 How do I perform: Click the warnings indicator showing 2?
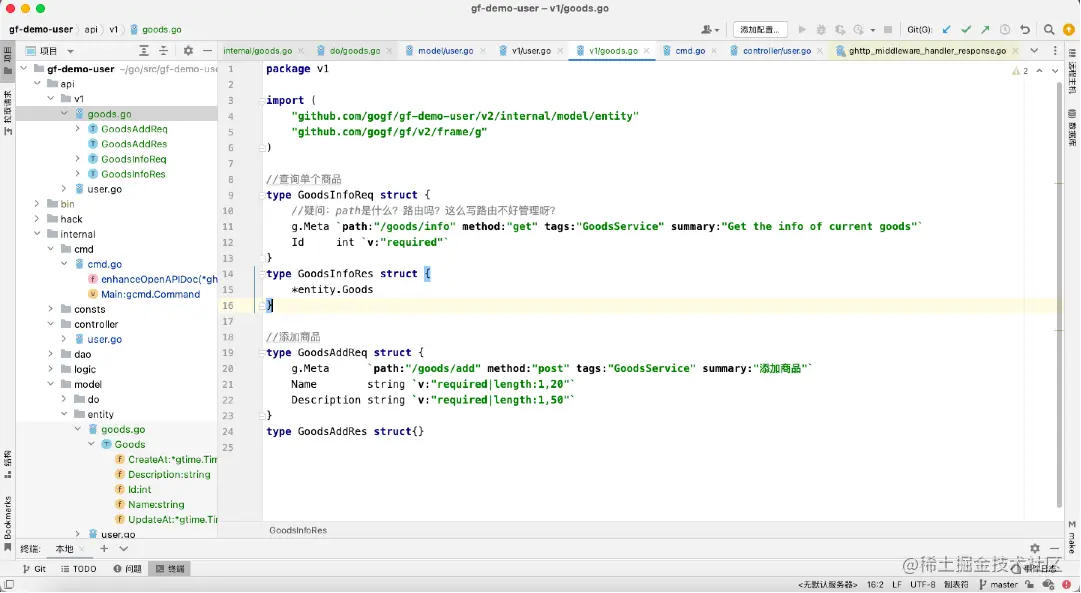[x=1020, y=71]
